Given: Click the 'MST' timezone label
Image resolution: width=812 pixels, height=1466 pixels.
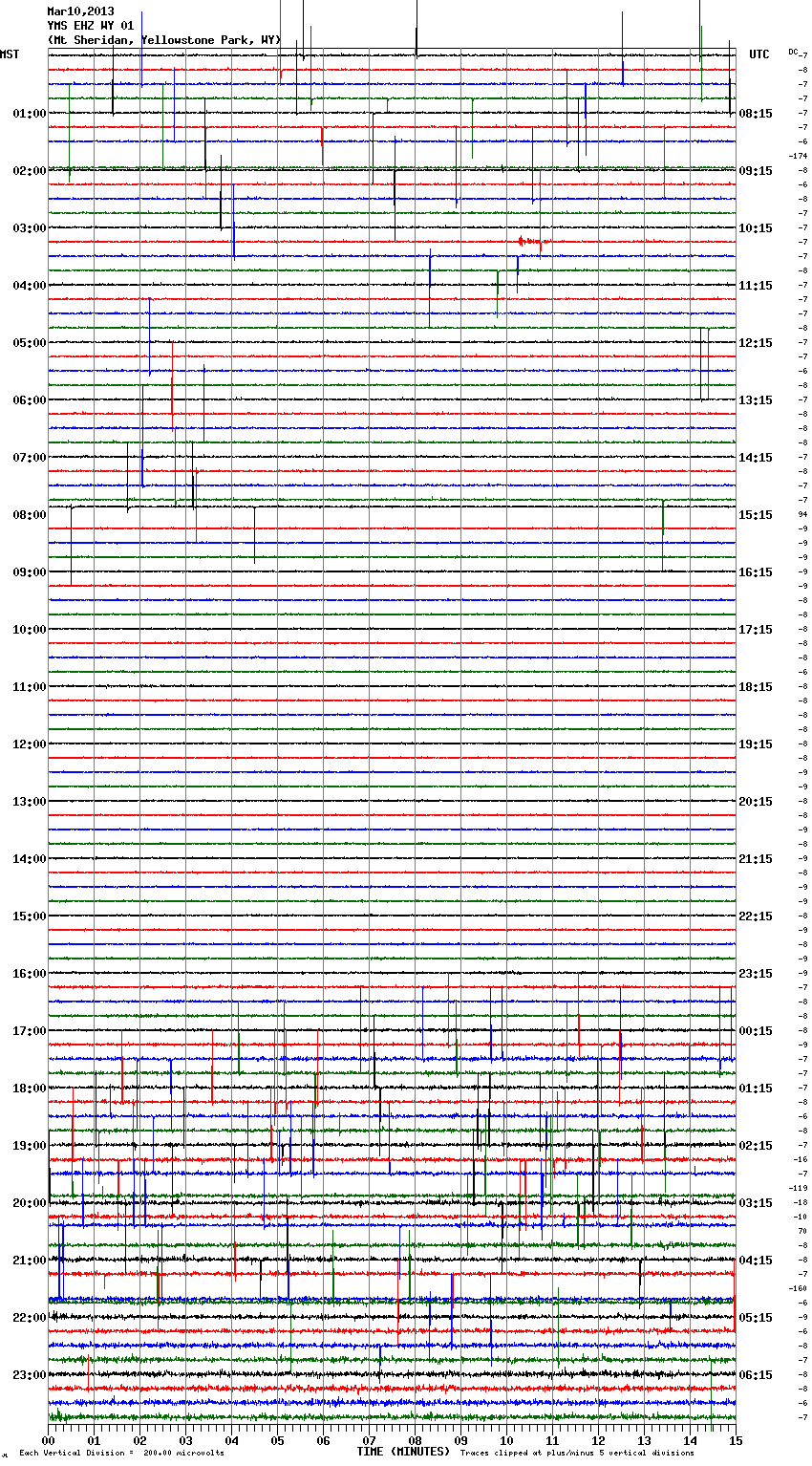Looking at the screenshot, I should (10, 54).
